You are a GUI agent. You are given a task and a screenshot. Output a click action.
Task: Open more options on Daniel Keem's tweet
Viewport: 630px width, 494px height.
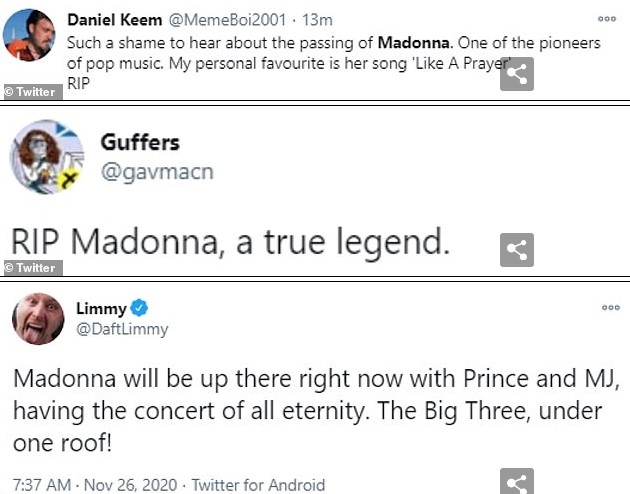coord(607,19)
